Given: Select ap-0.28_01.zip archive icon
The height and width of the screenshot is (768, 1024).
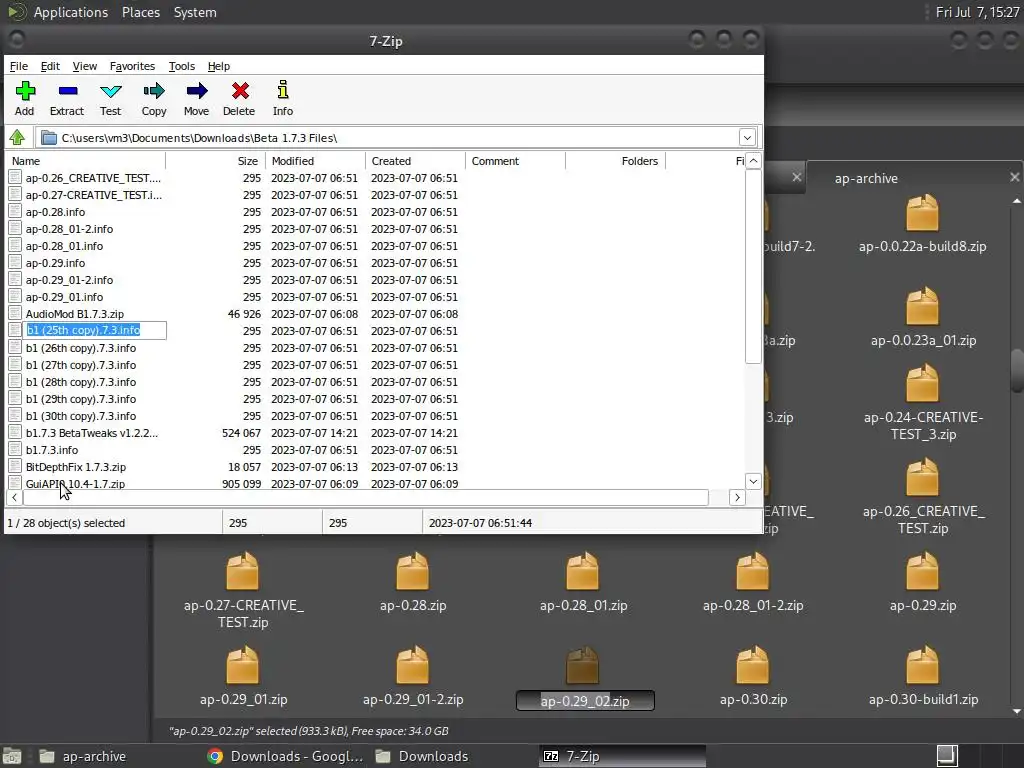Looking at the screenshot, I should pyautogui.click(x=583, y=570).
